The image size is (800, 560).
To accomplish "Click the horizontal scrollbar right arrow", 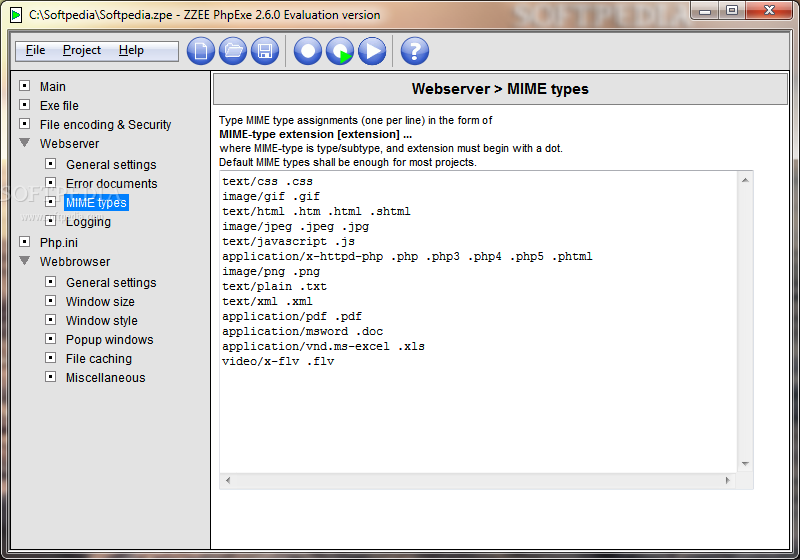I will point(728,480).
